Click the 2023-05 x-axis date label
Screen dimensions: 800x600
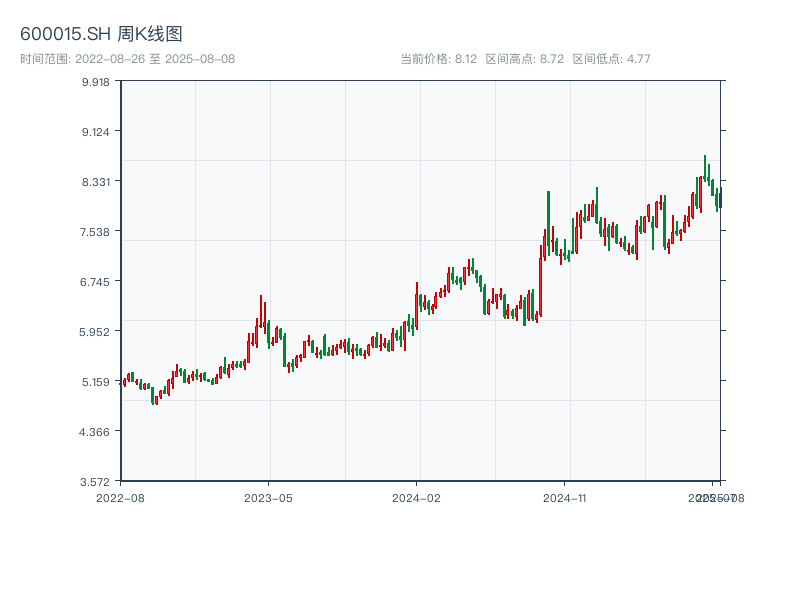(x=268, y=497)
